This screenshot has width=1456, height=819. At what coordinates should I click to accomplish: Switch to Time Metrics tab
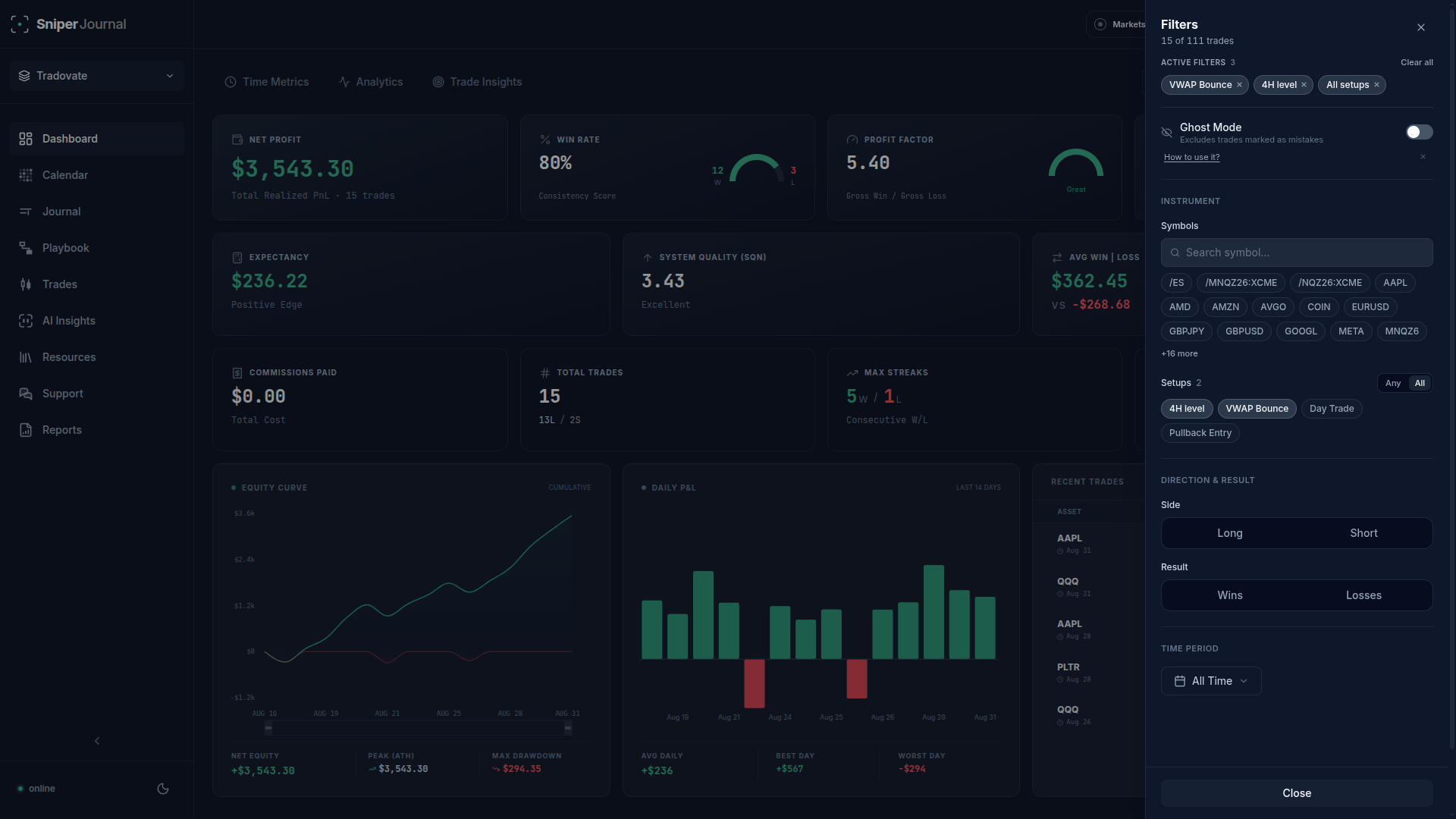[x=267, y=82]
